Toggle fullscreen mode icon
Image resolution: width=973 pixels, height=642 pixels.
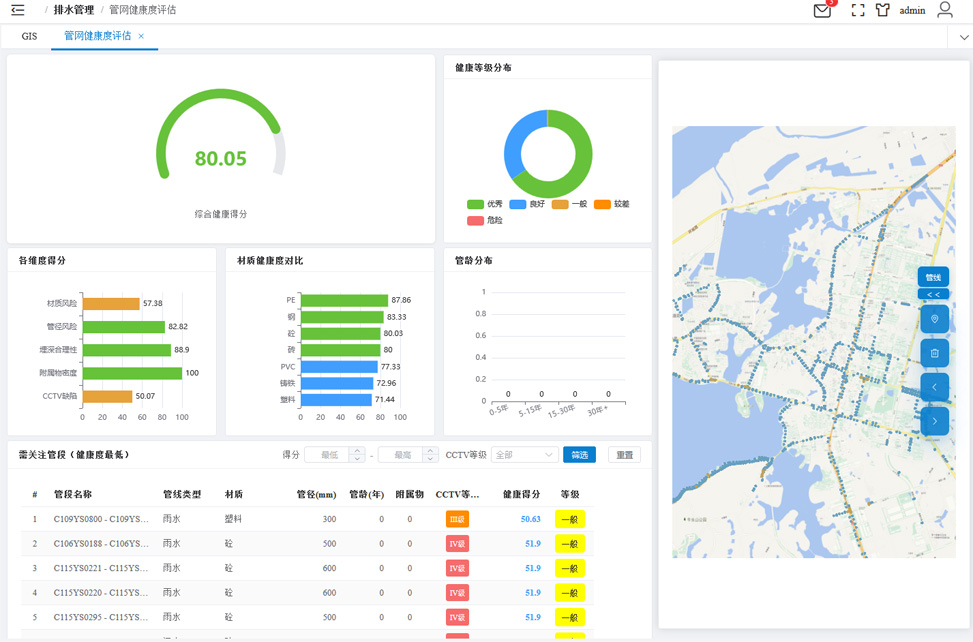click(858, 10)
